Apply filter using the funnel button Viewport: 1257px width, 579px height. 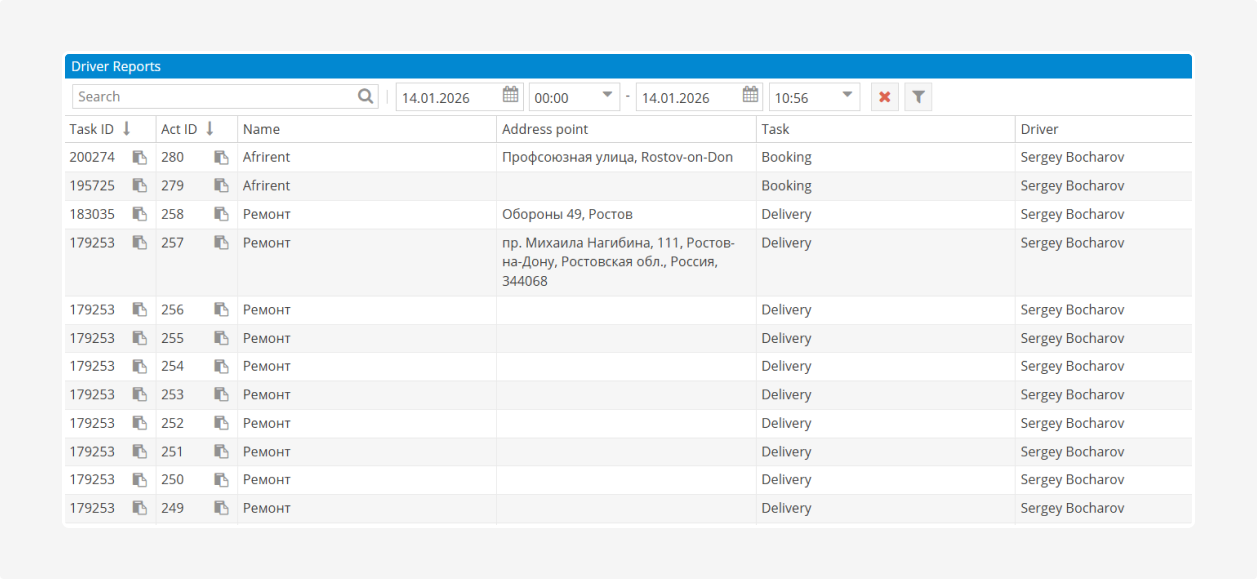918,97
